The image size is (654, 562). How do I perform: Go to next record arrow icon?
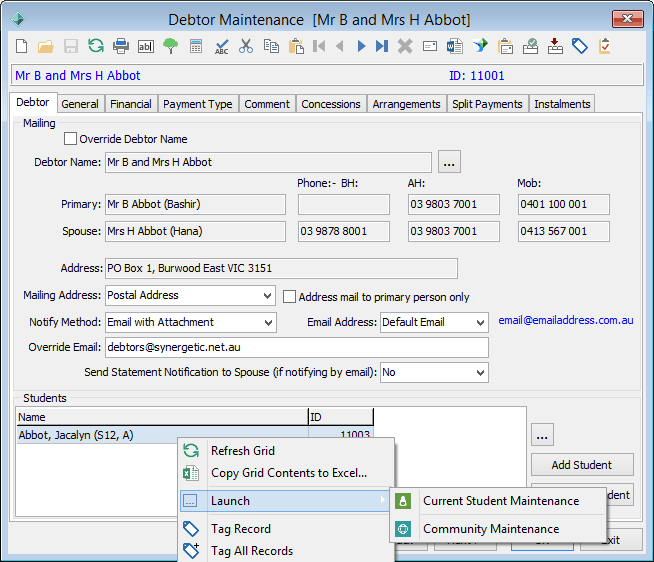361,46
